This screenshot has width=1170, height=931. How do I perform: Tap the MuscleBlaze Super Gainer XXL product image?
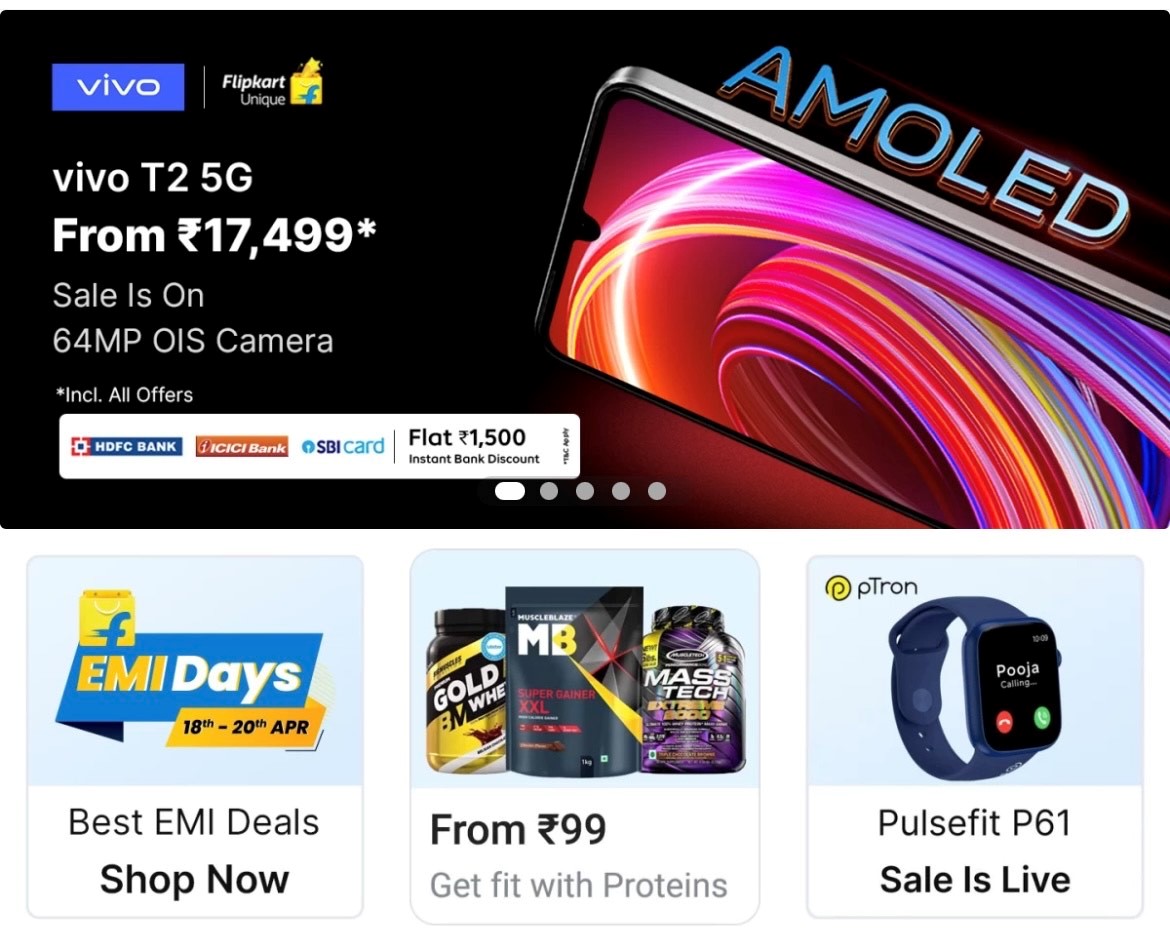(573, 681)
